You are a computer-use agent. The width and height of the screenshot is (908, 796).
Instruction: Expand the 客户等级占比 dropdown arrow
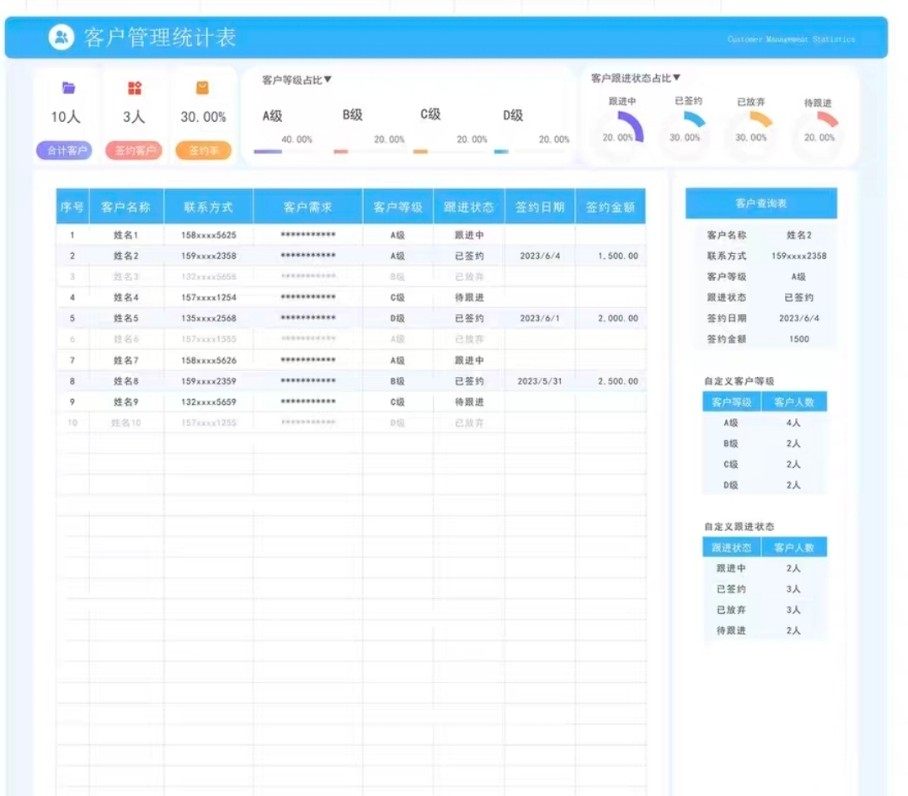328,80
